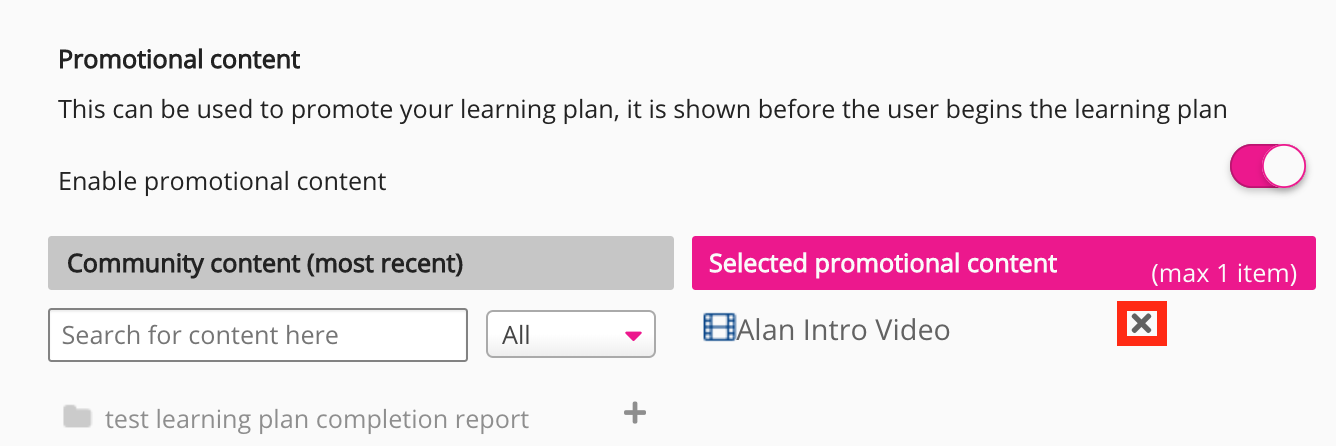Click the "(max 1 item)" label
The image size is (1336, 446).
coord(1224,273)
